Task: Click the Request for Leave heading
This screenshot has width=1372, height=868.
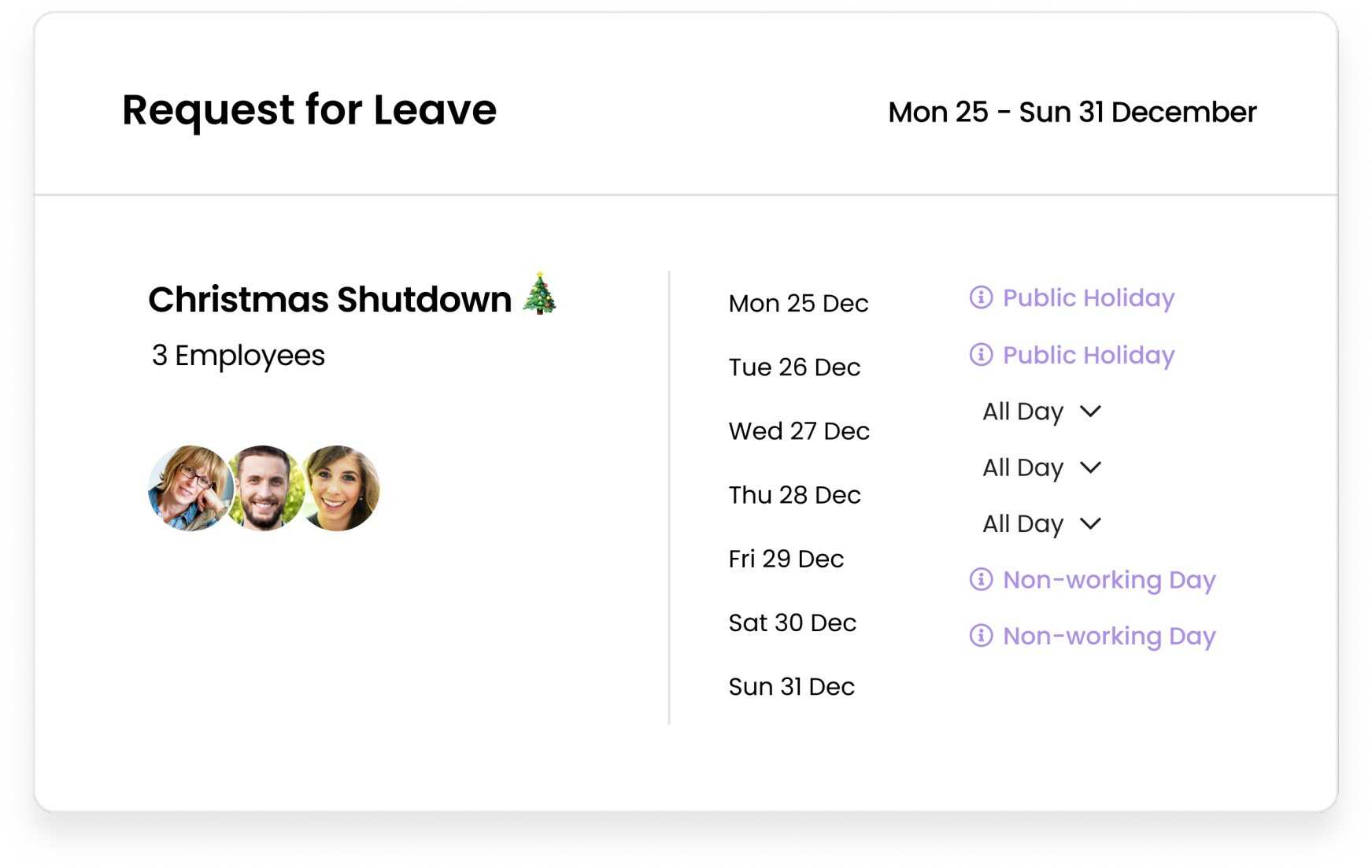Action: 309,110
